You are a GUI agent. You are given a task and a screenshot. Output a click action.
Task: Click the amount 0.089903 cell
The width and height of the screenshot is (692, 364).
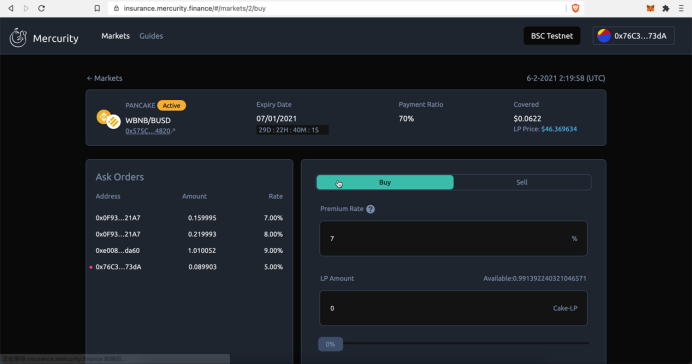click(202, 267)
